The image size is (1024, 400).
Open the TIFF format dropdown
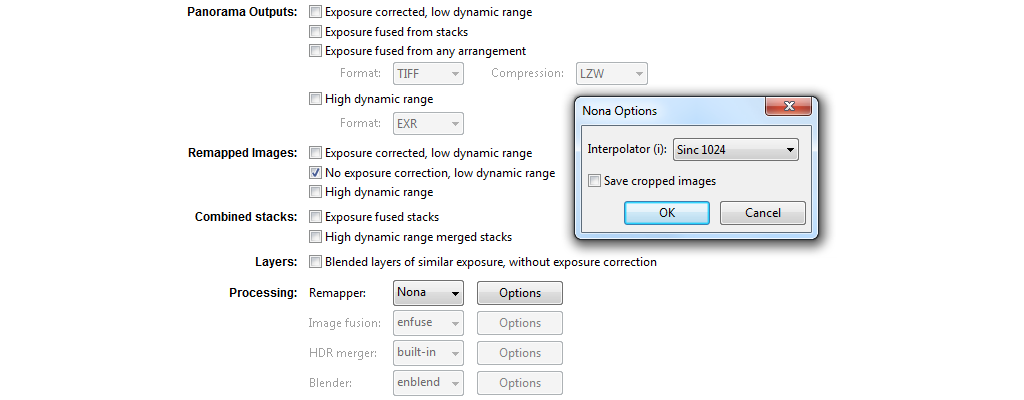click(x=428, y=74)
